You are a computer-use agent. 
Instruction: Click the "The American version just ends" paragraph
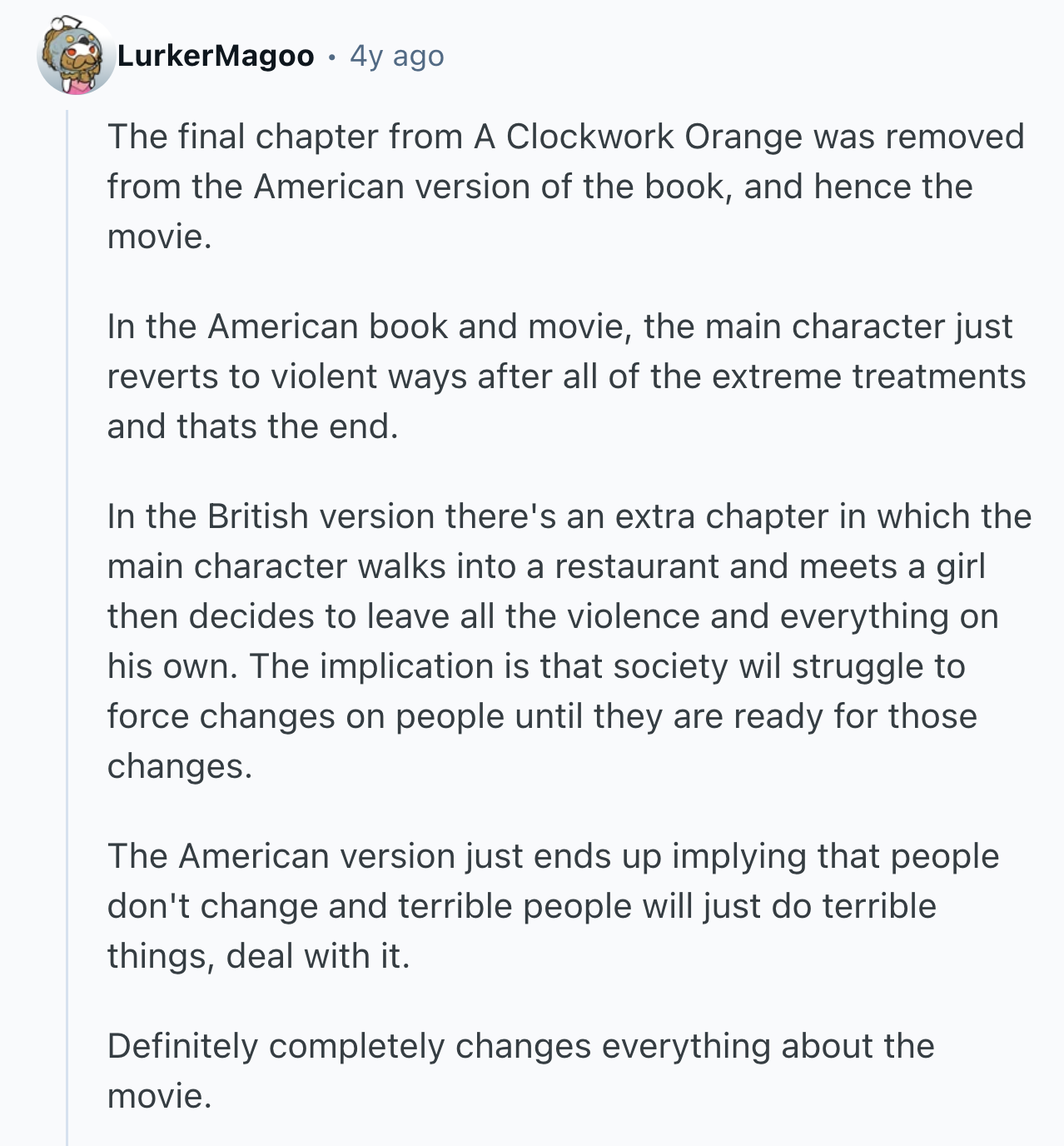pyautogui.click(x=551, y=905)
